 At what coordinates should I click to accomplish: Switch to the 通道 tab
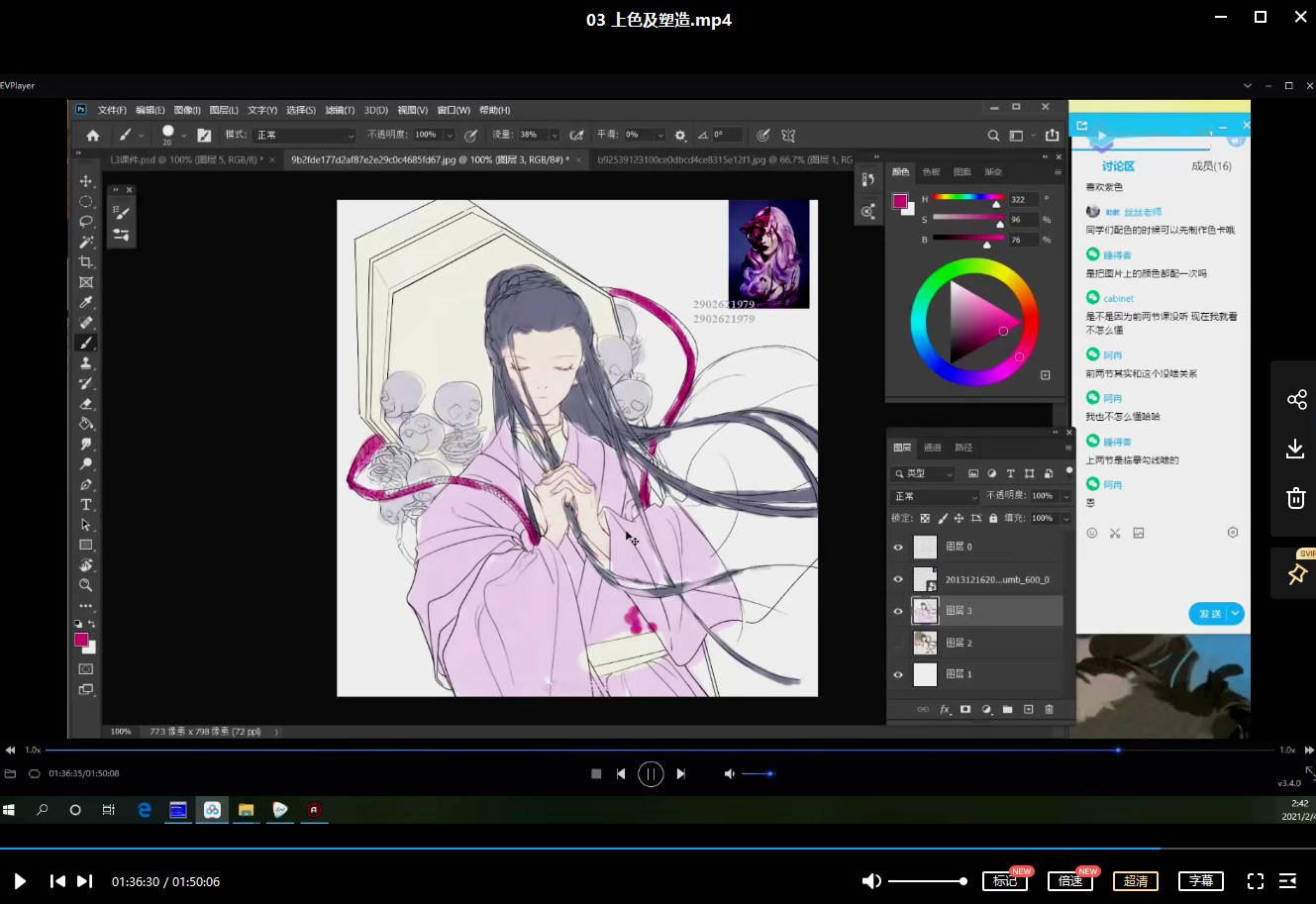point(933,448)
